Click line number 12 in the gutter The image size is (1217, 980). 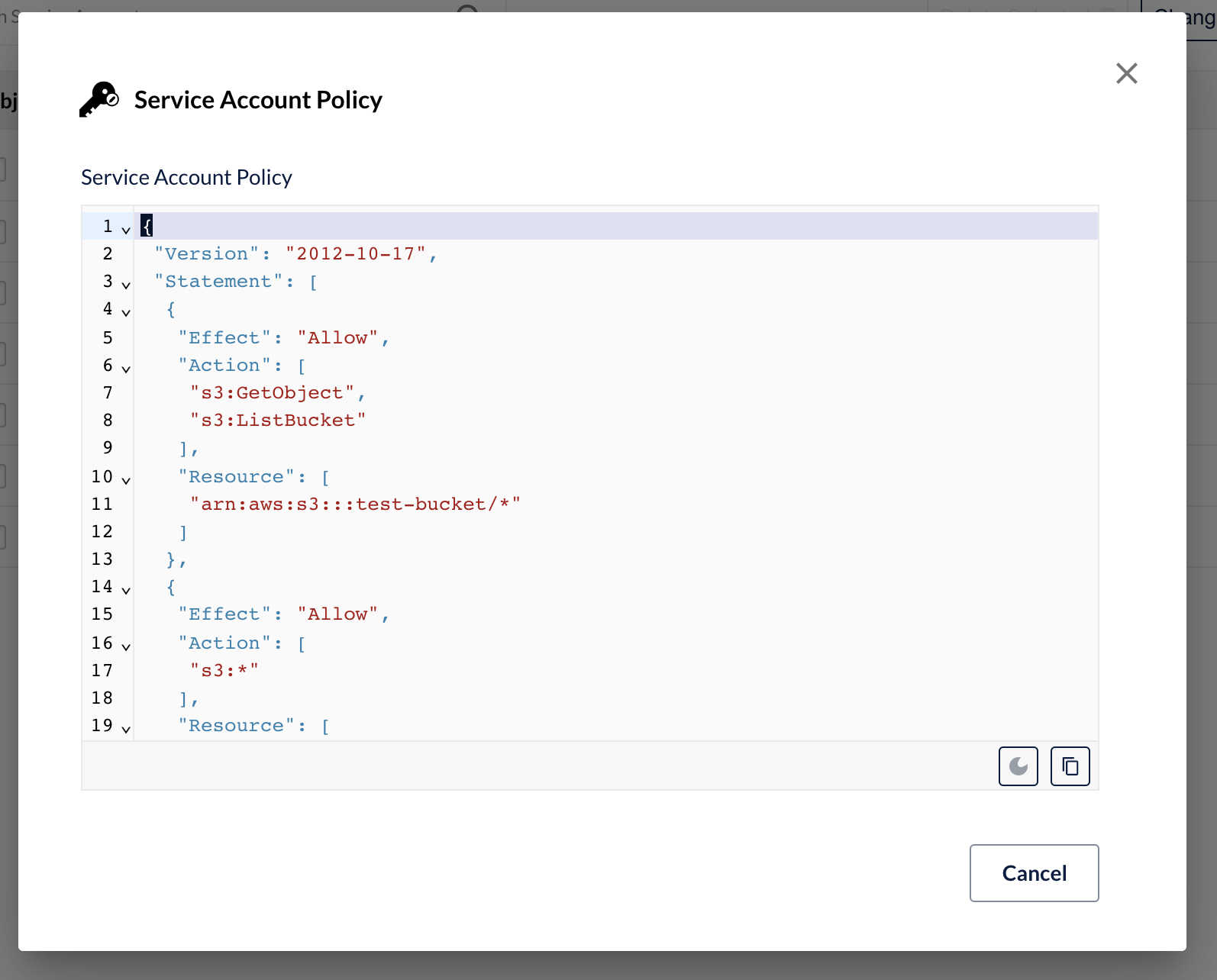[102, 531]
